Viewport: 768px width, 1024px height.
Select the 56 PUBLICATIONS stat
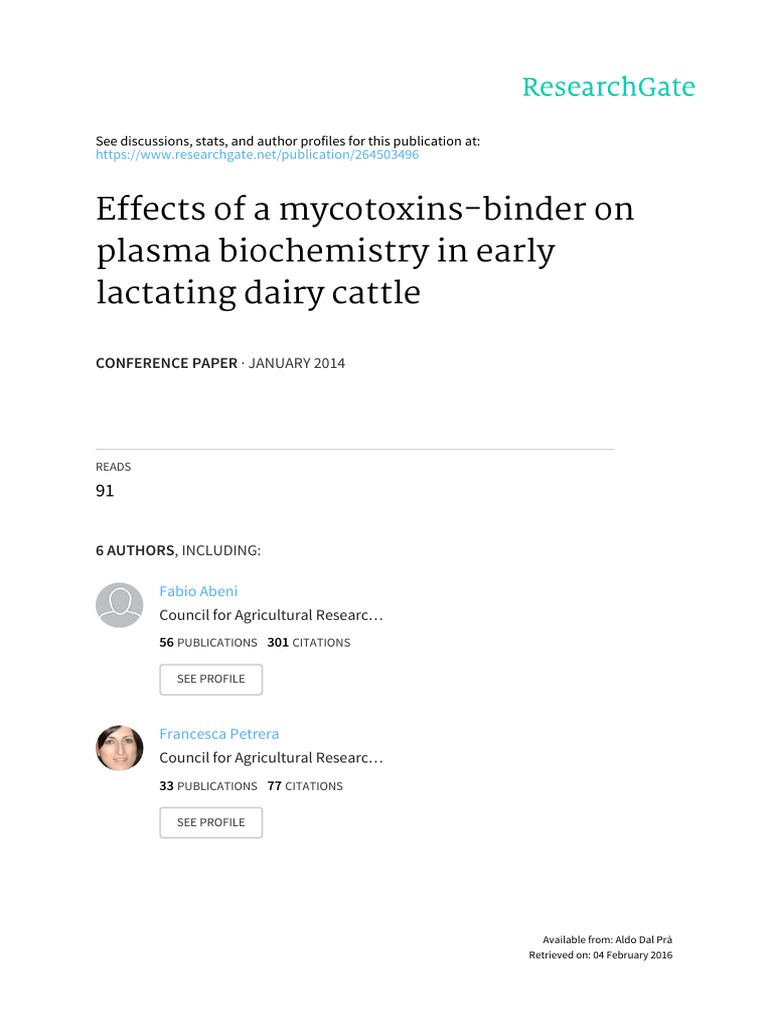[x=208, y=643]
